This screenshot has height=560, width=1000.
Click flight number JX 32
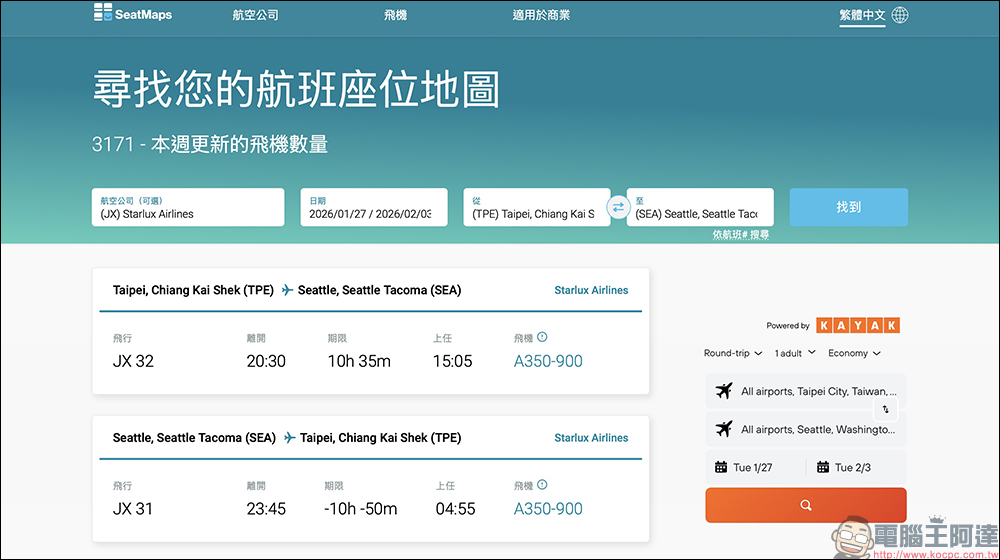coord(133,361)
